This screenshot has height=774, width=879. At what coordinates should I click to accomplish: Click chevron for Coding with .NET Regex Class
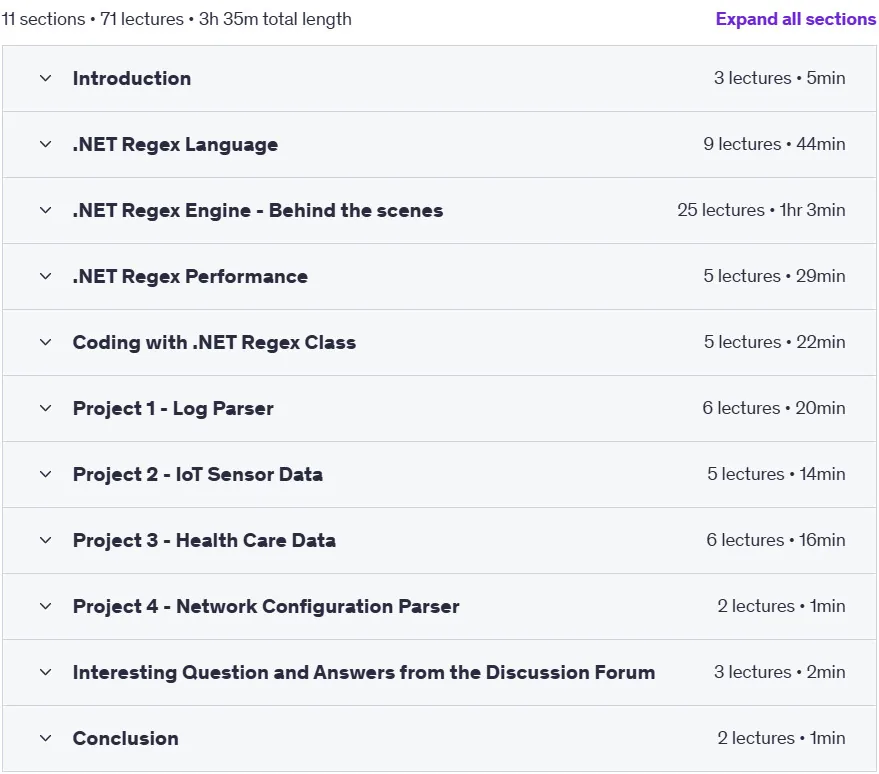[45, 342]
